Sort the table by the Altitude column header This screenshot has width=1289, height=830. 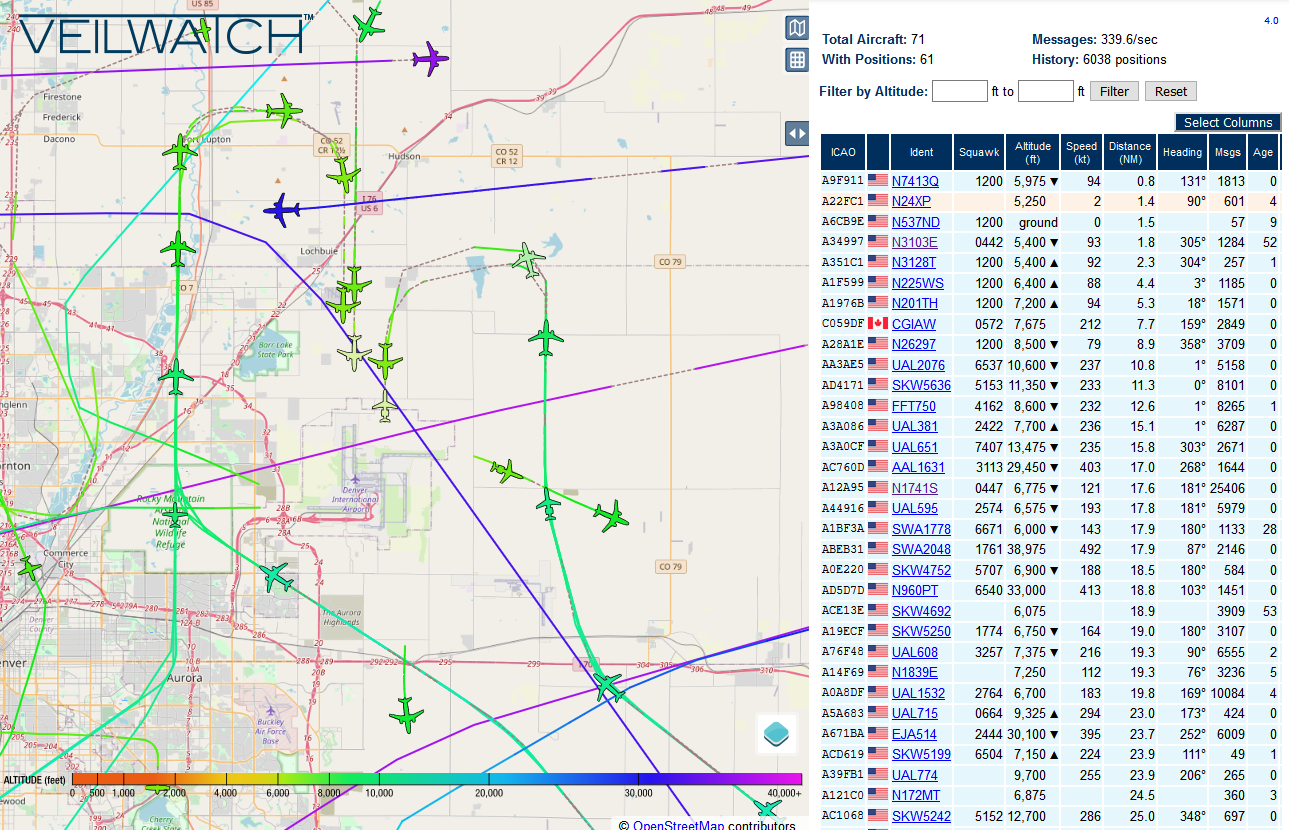pos(1032,151)
